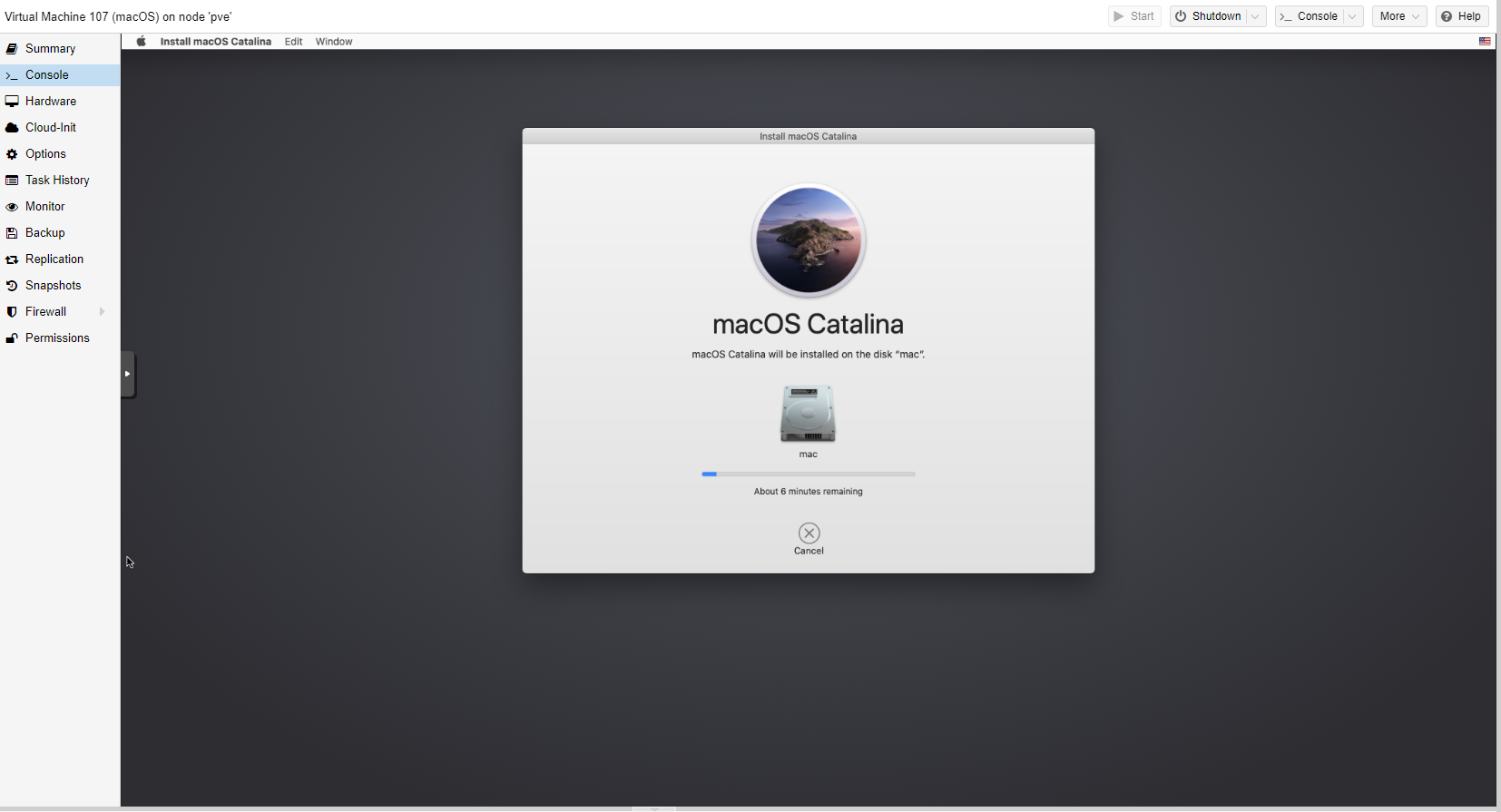The height and width of the screenshot is (812, 1501).
Task: Open the Backup section
Action: pos(44,233)
